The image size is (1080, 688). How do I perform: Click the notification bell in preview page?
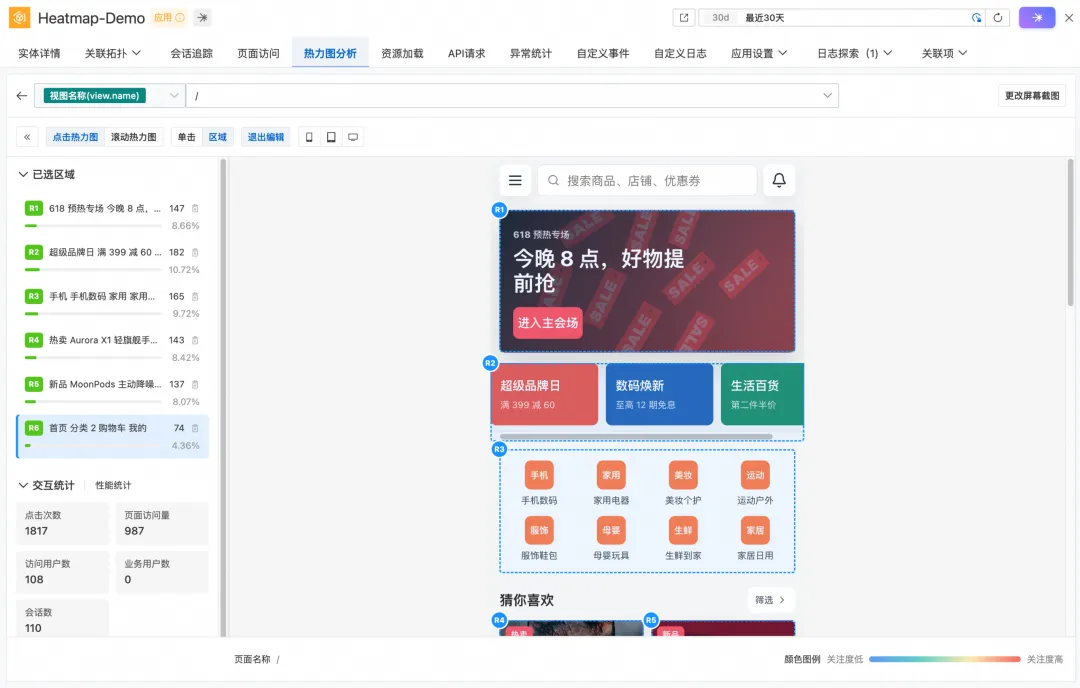tap(779, 180)
